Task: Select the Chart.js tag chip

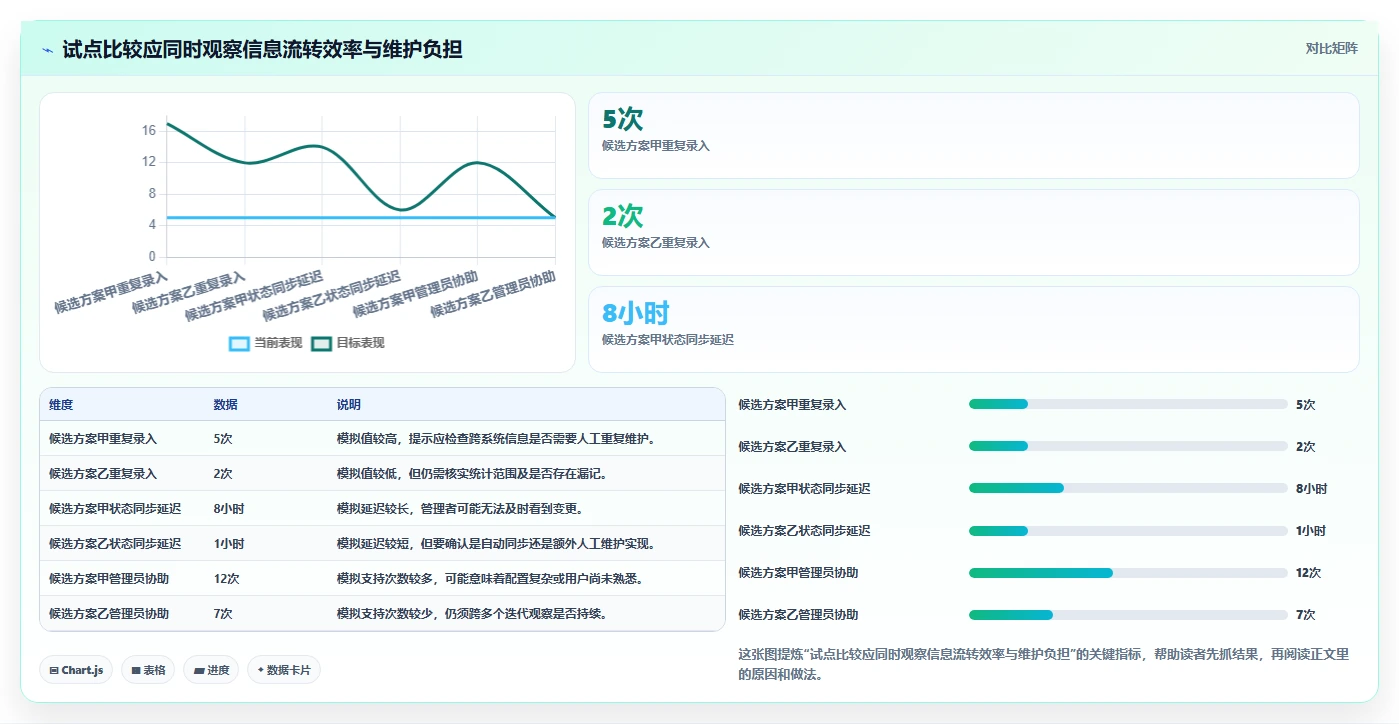Action: pos(76,670)
